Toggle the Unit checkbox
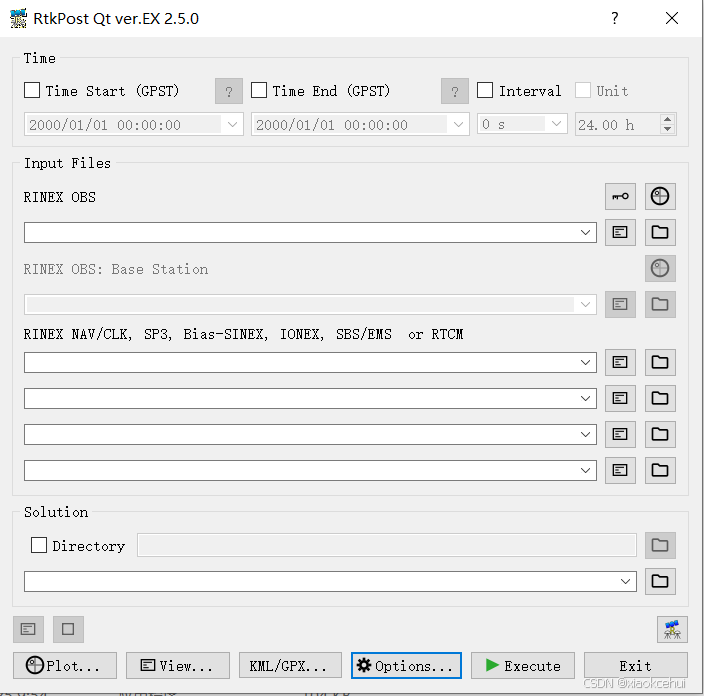Image resolution: width=704 pixels, height=696 pixels. [583, 90]
